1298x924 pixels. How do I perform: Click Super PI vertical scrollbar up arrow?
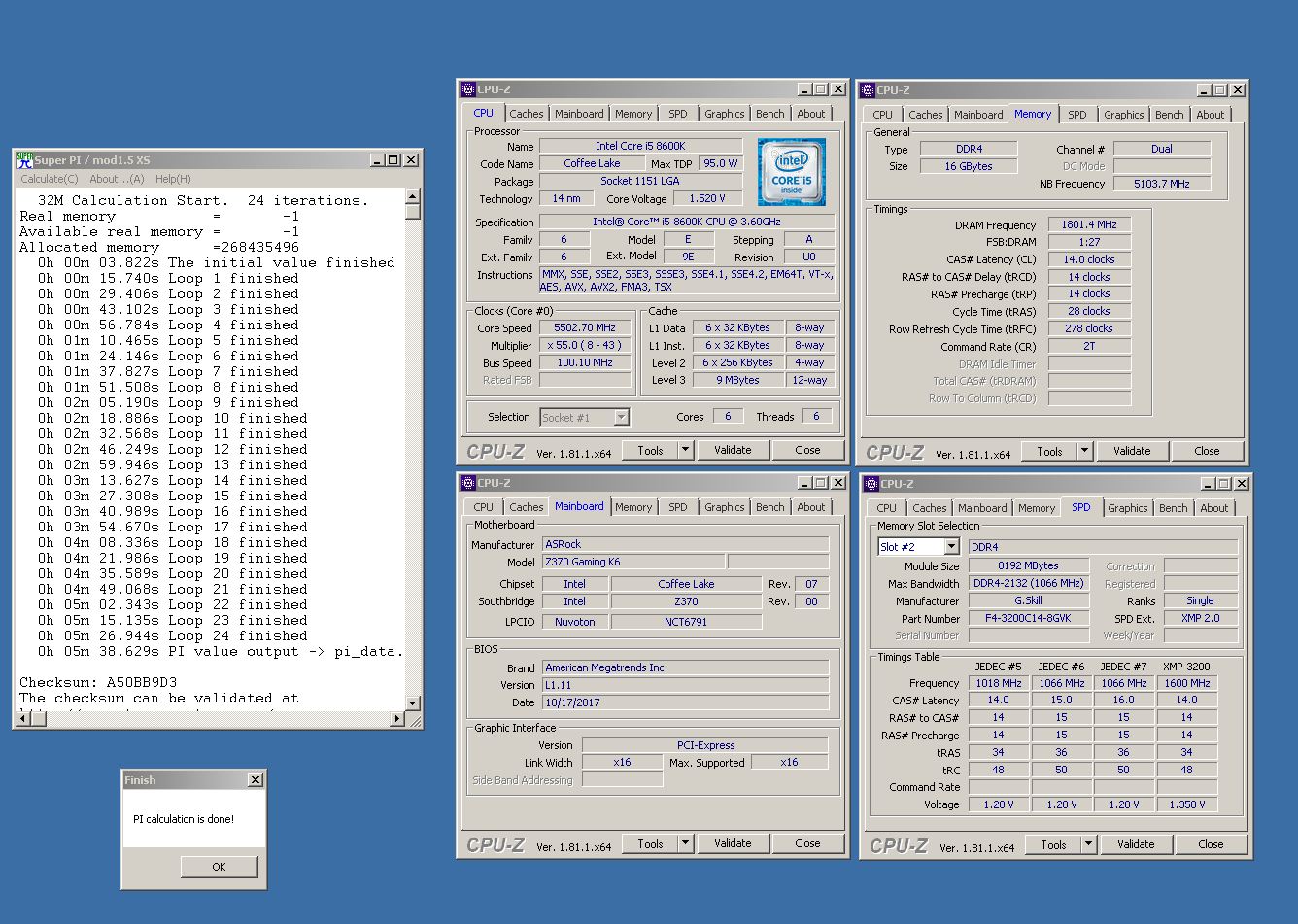(x=413, y=196)
